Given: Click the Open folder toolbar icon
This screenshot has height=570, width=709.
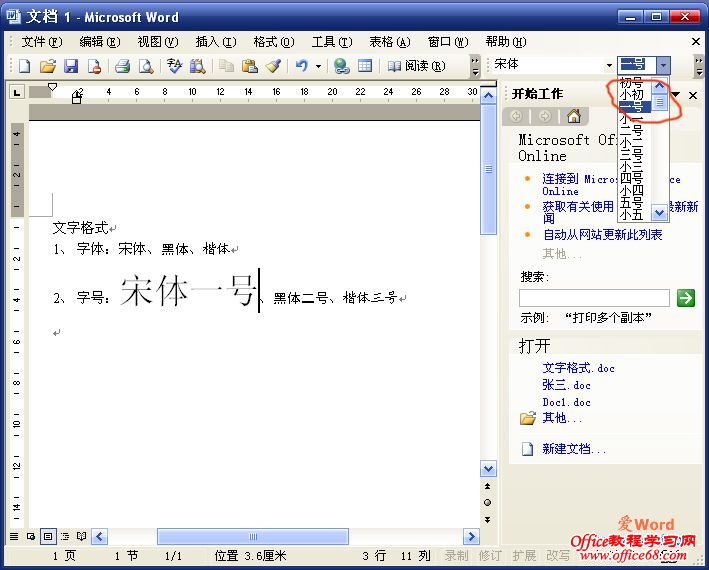Looking at the screenshot, I should 47,66.
